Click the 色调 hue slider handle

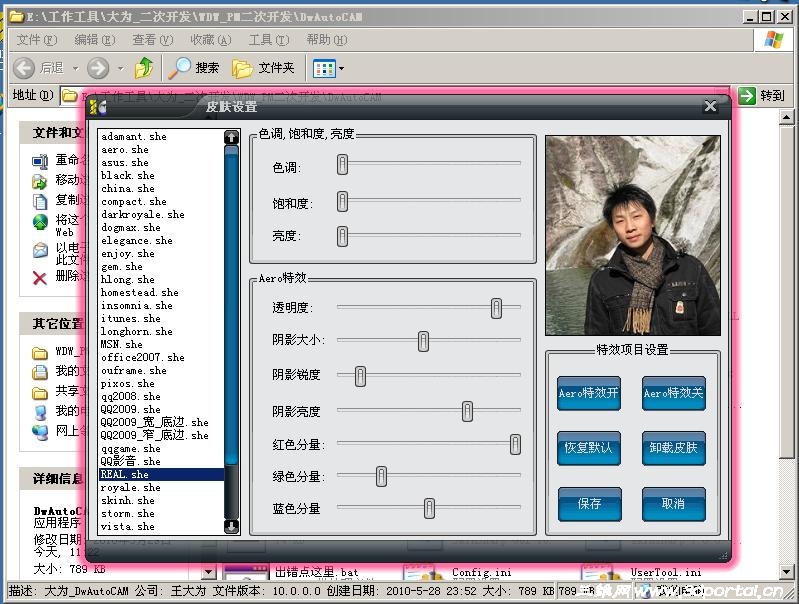(342, 164)
